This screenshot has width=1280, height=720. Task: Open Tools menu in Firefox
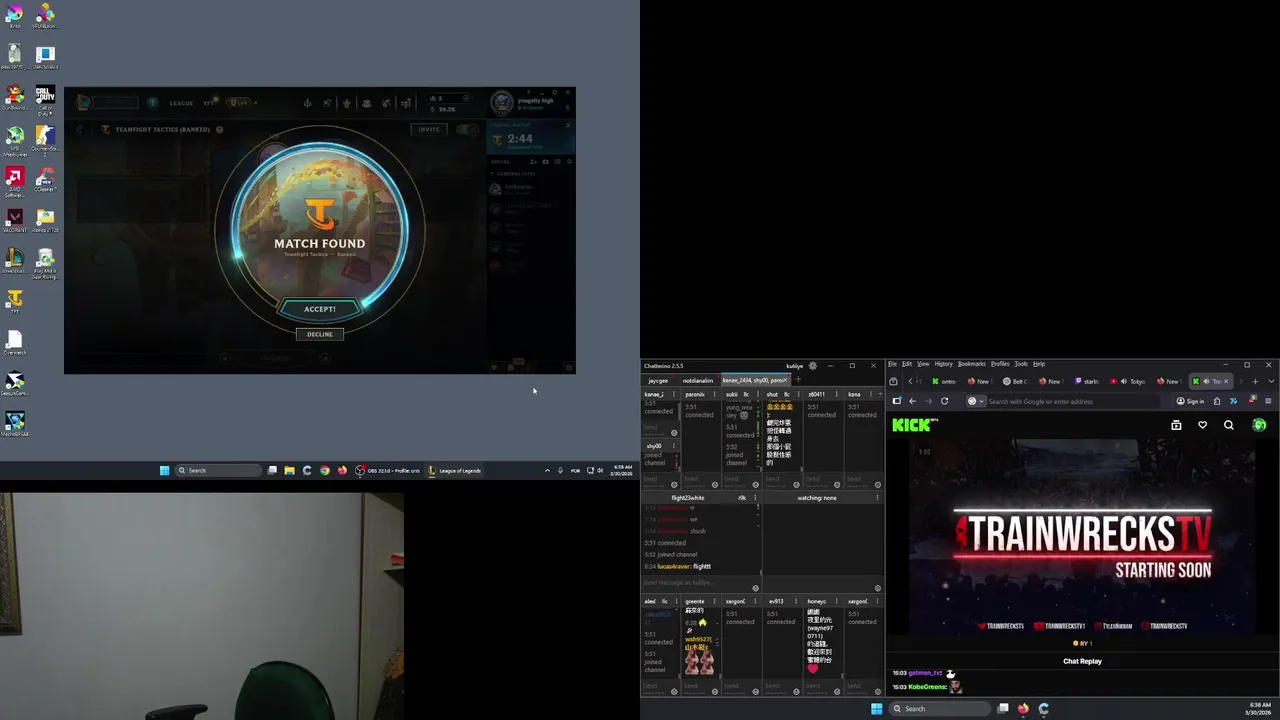click(1021, 364)
